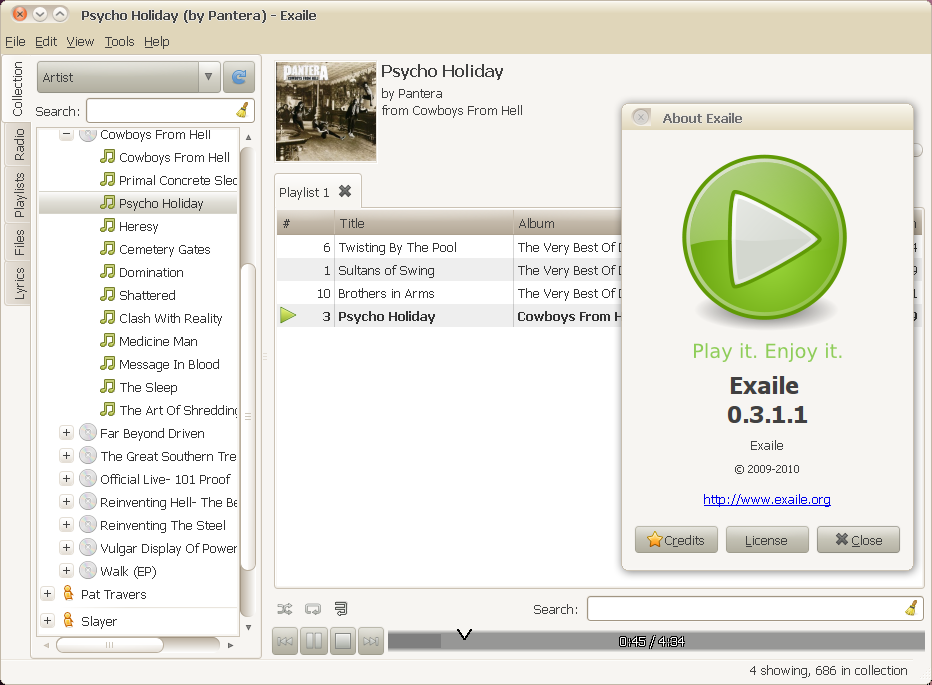The width and height of the screenshot is (932, 685).
Task: Click music note icon beside Domination
Action: (x=108, y=272)
